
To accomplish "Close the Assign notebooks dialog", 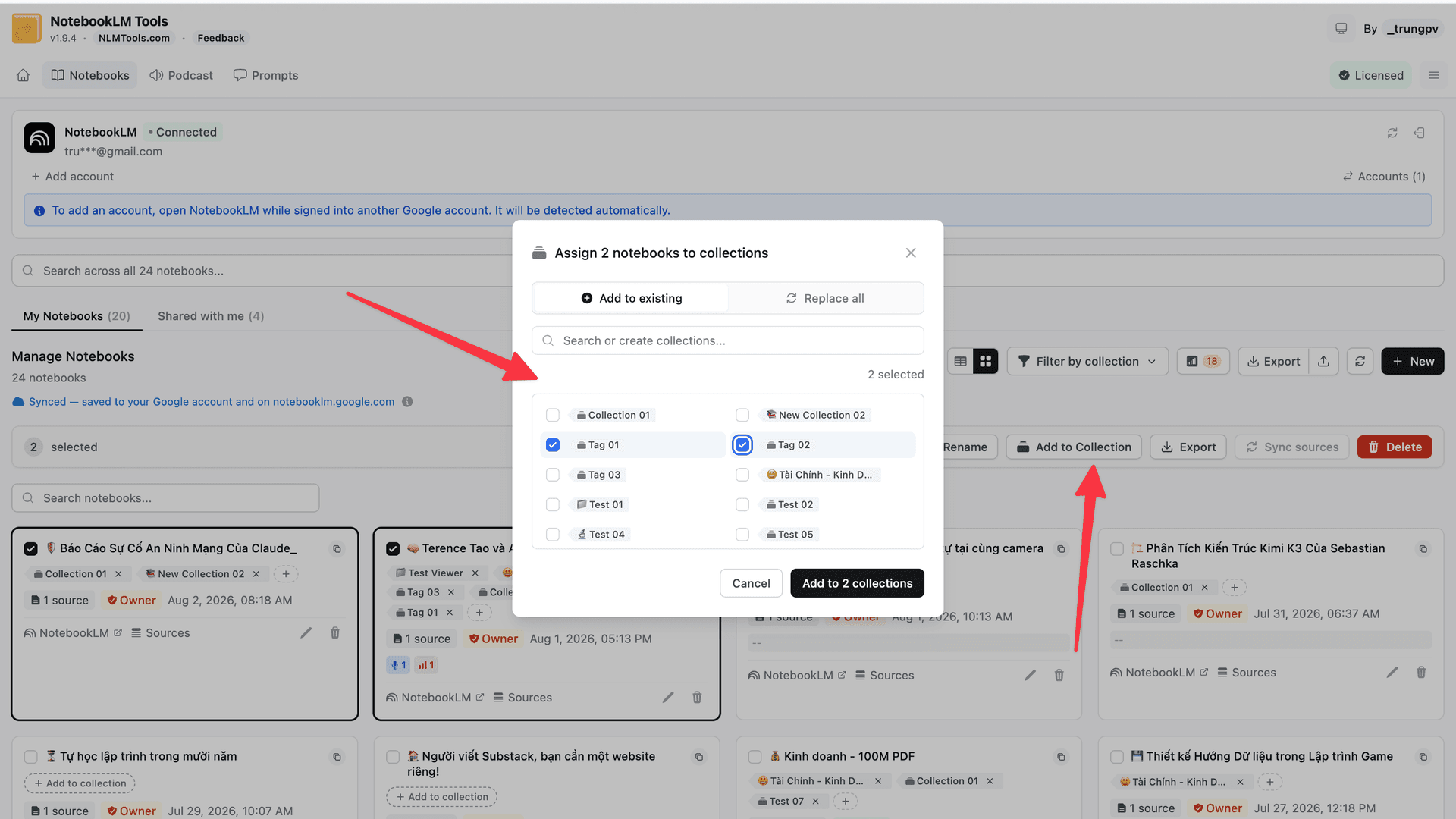I will [911, 253].
